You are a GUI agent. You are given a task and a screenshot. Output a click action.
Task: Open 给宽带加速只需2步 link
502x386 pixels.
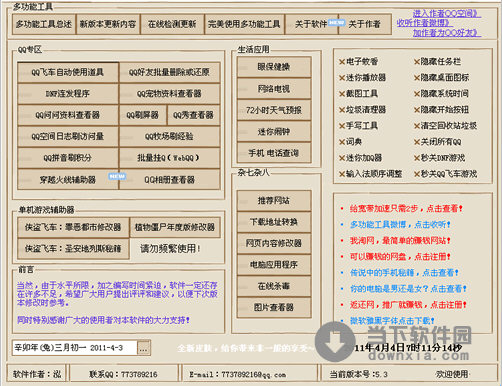pyautogui.click(x=406, y=209)
